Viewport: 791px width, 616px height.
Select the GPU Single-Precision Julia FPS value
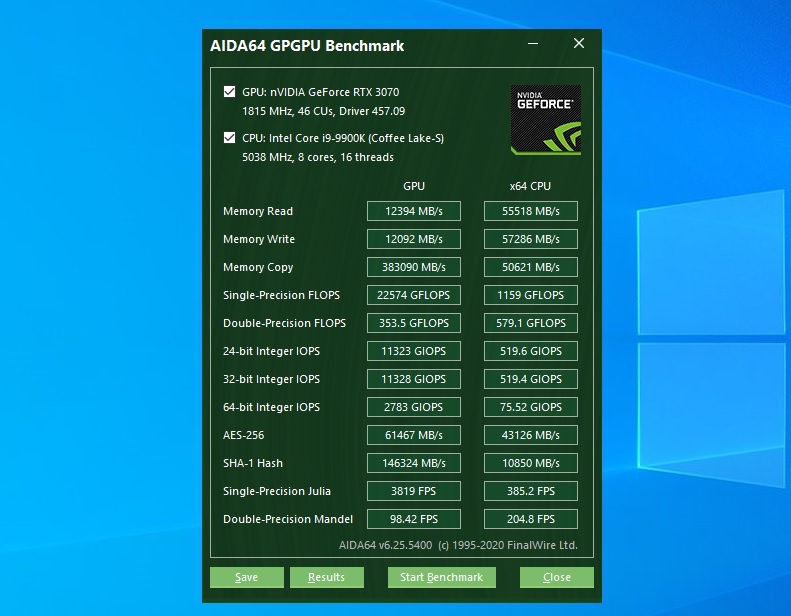413,491
